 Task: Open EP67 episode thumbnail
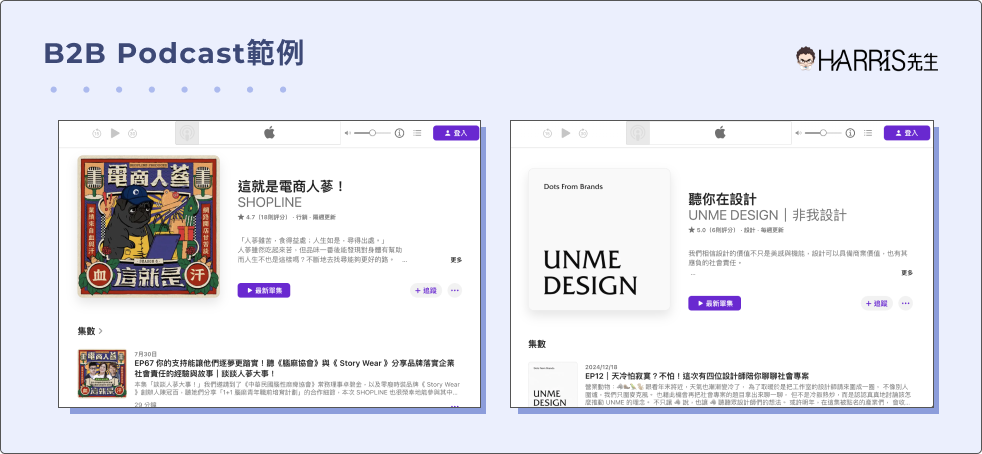pos(102,373)
